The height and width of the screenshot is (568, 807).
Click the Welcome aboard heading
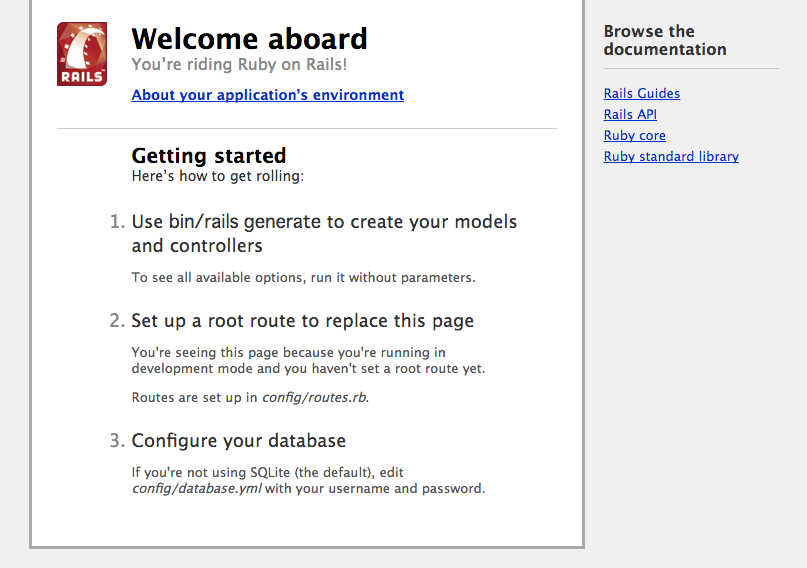[x=250, y=39]
